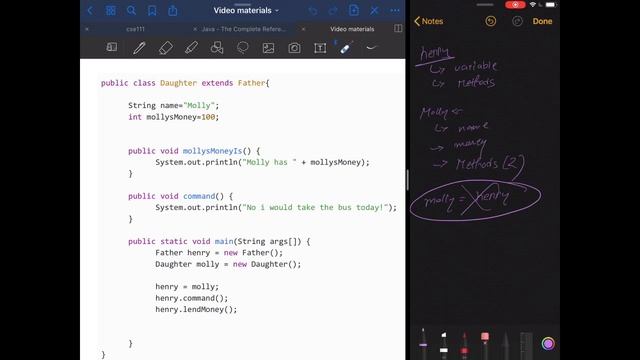Select the ruler tool in Notes
Viewport: 640px width, 360px height.
pyautogui.click(x=526, y=346)
